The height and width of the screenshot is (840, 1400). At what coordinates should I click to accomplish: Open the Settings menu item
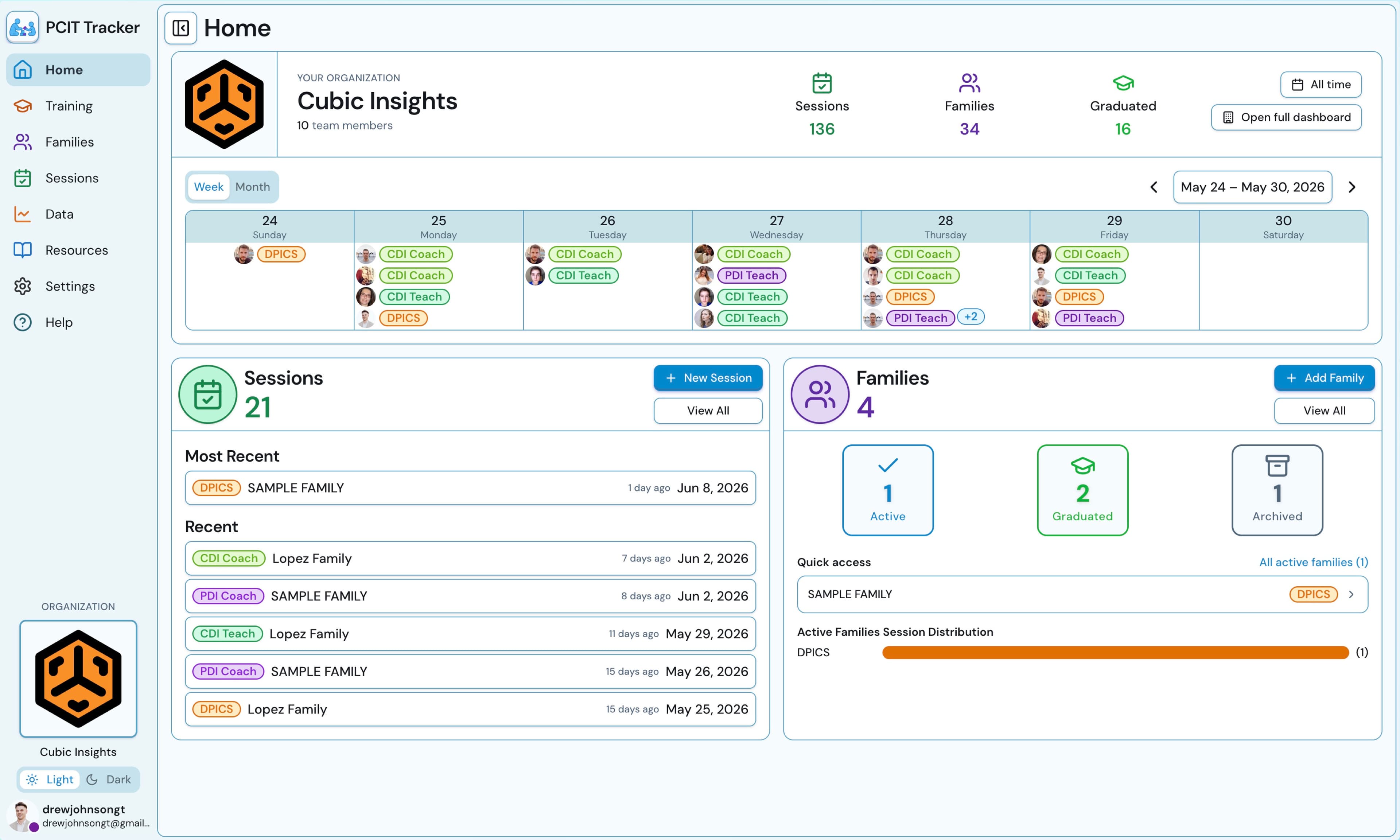coord(78,287)
